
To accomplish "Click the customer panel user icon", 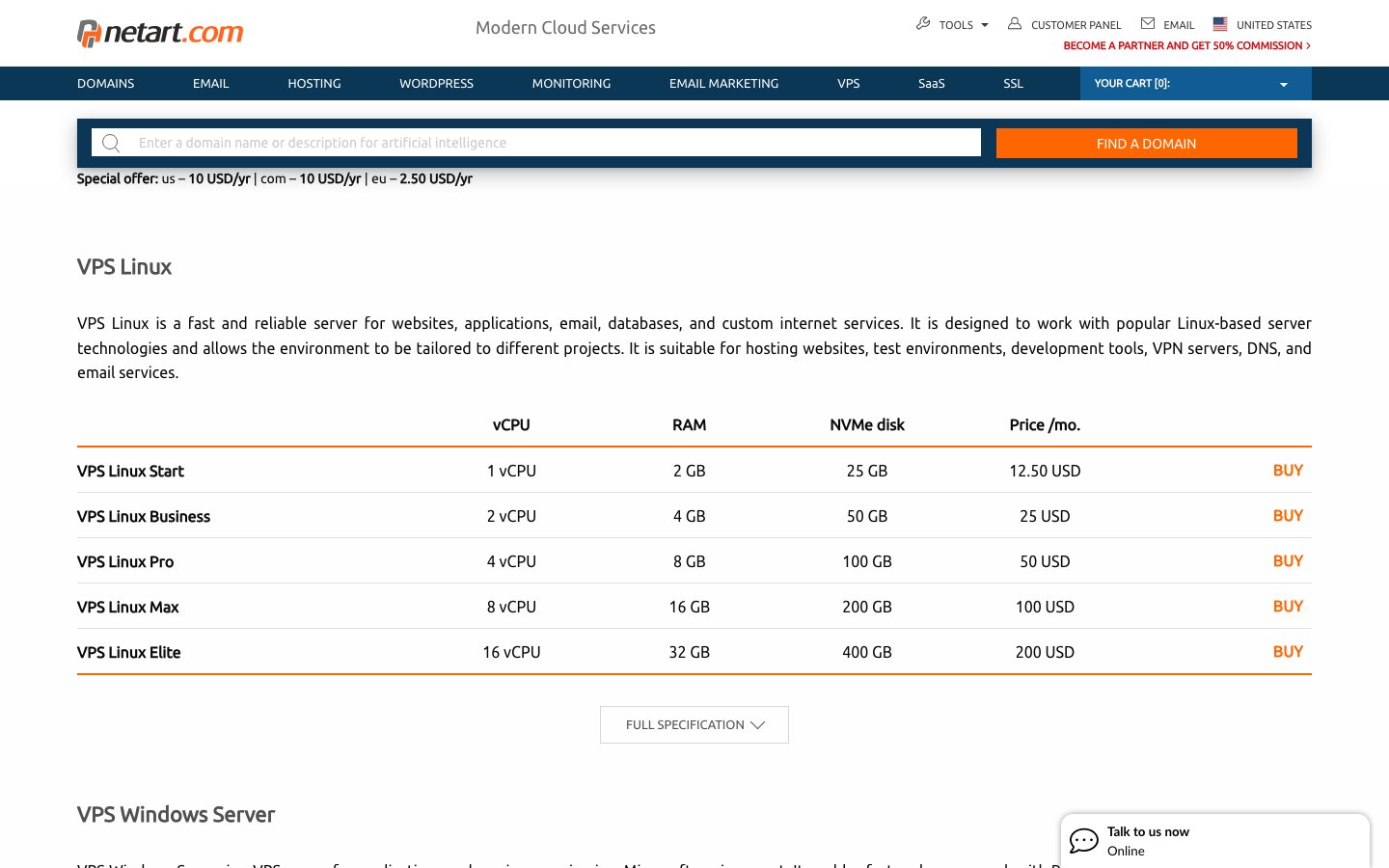I will coord(1015,23).
